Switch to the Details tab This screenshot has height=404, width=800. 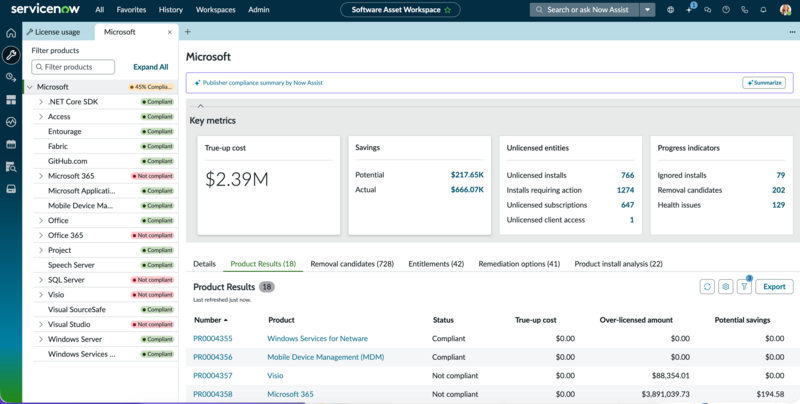pos(205,264)
